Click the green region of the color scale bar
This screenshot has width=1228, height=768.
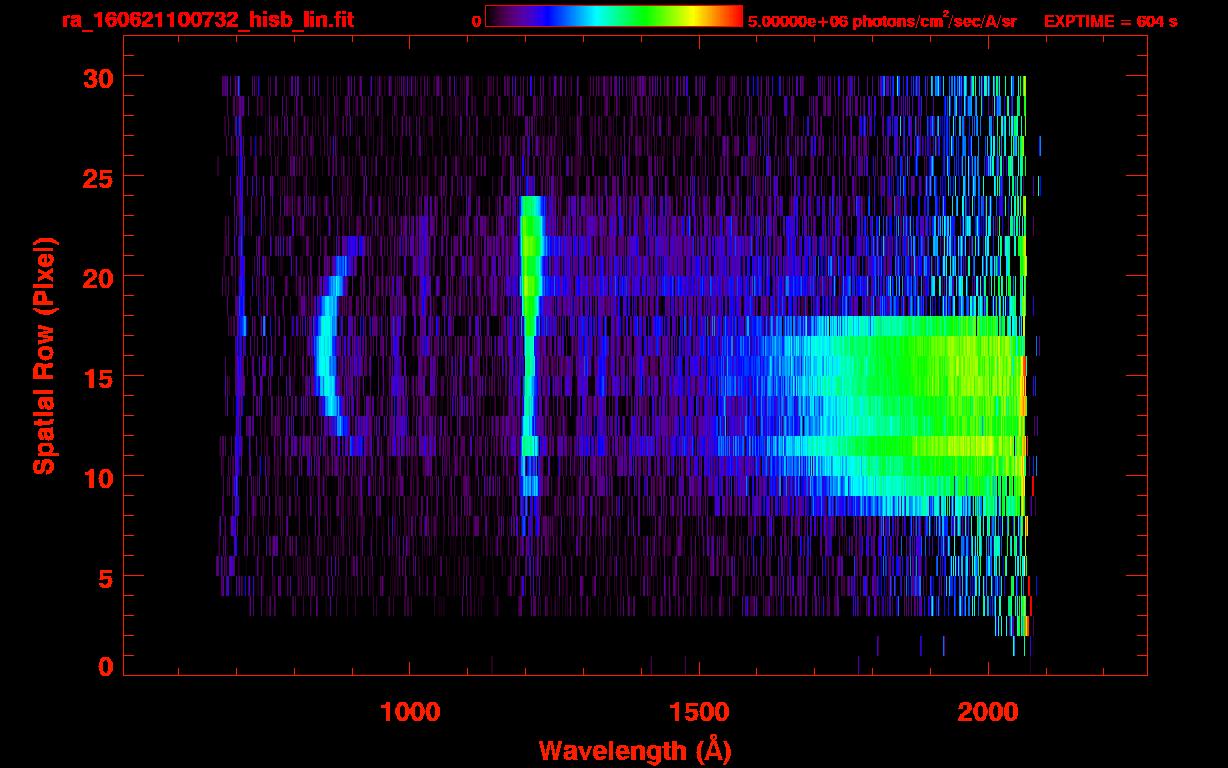650,16
